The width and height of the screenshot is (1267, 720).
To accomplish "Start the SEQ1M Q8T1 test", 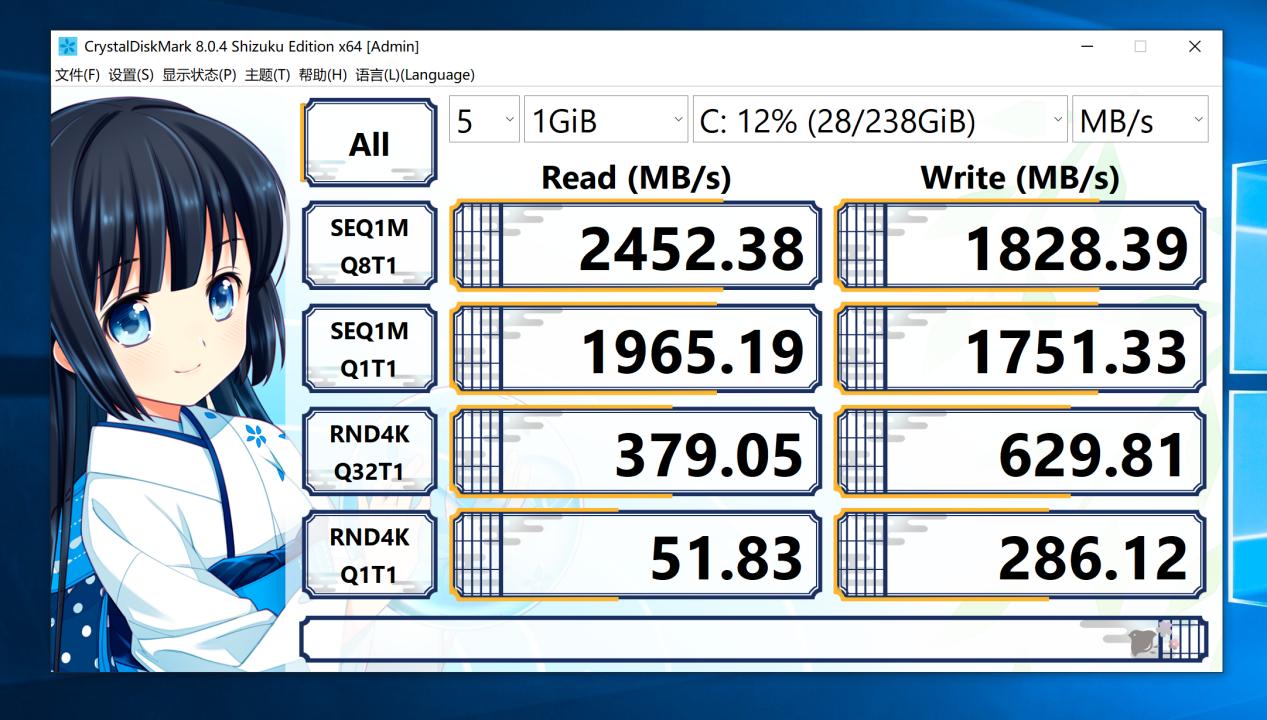I will [369, 243].
